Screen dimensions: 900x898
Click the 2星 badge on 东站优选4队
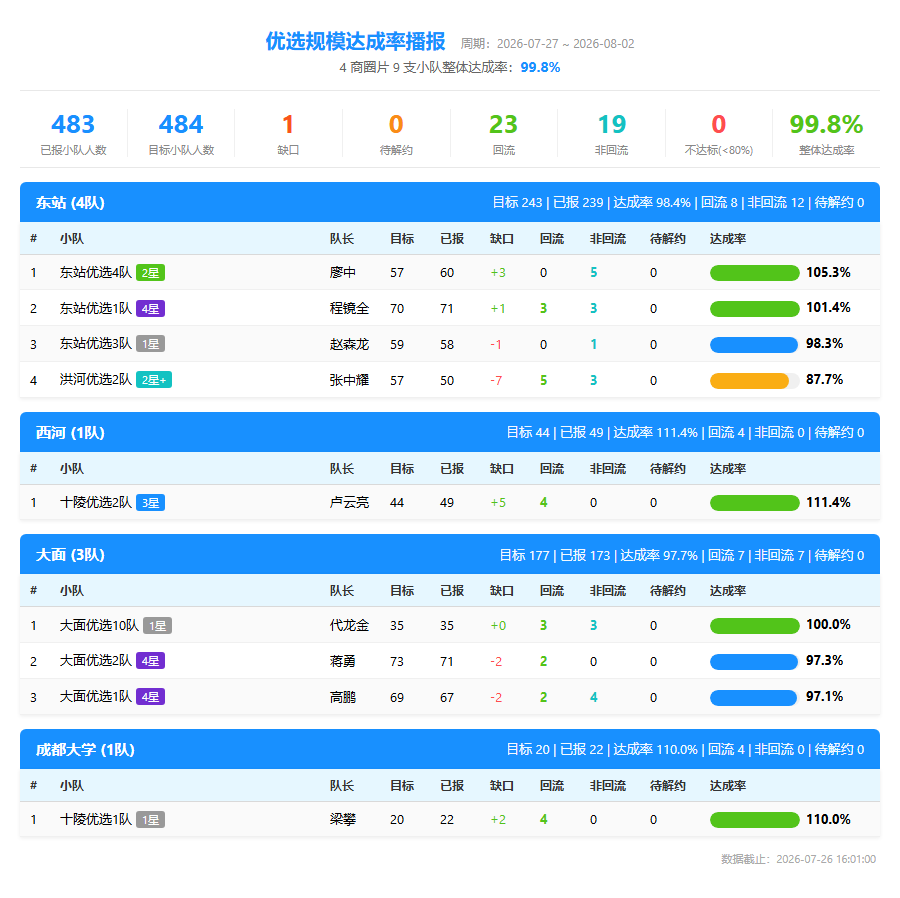[x=150, y=273]
